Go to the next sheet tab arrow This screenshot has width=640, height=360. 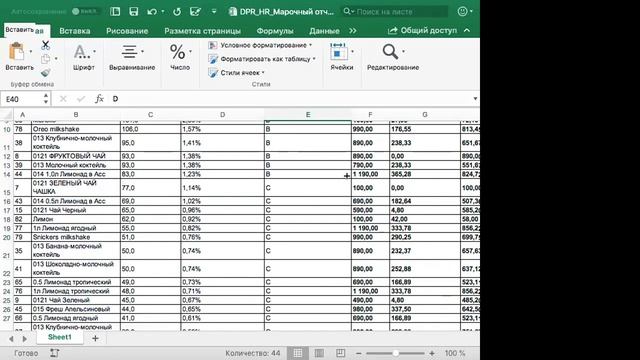(24, 339)
